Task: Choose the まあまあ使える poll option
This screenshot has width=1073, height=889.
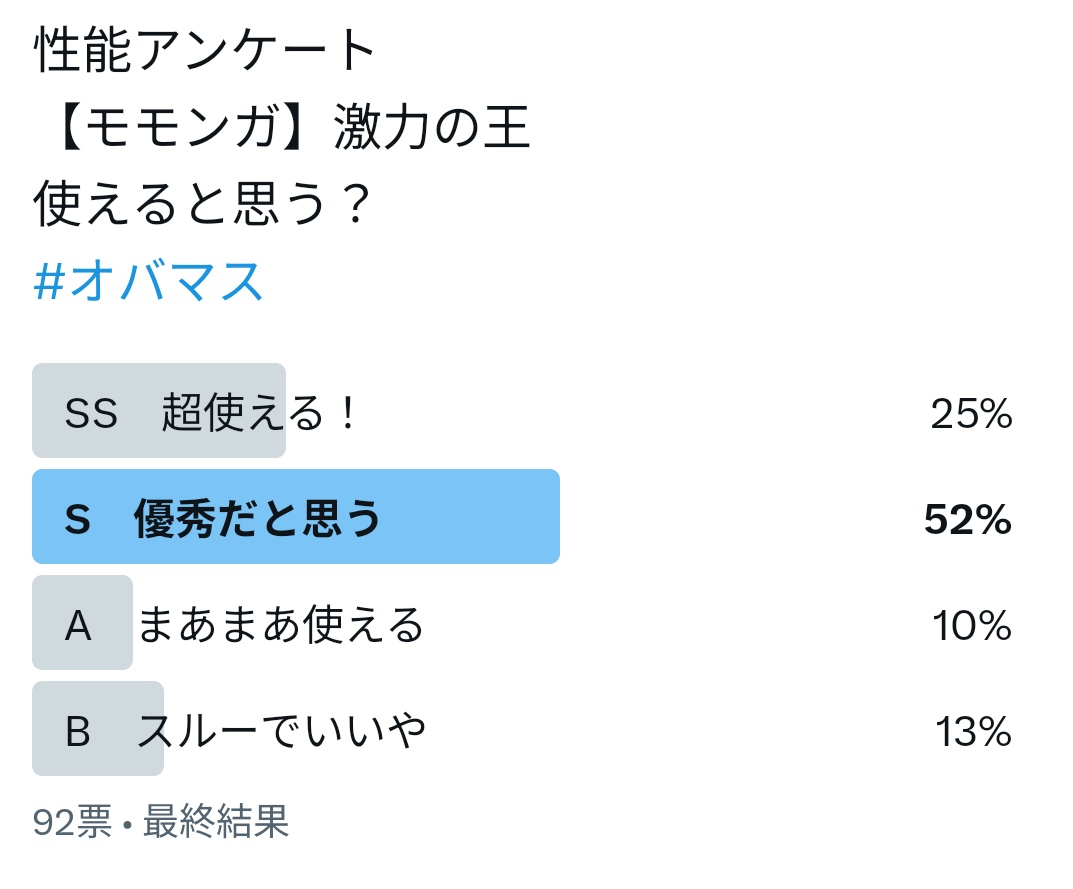Action: (281, 627)
